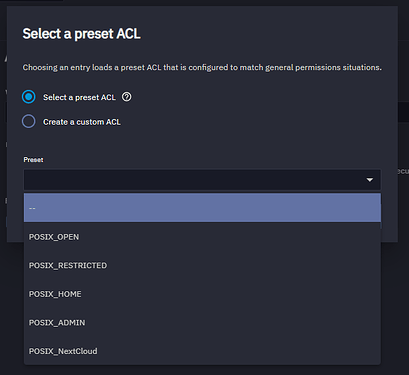
Task: Click the Preset dropdown arrow
Action: pos(369,180)
